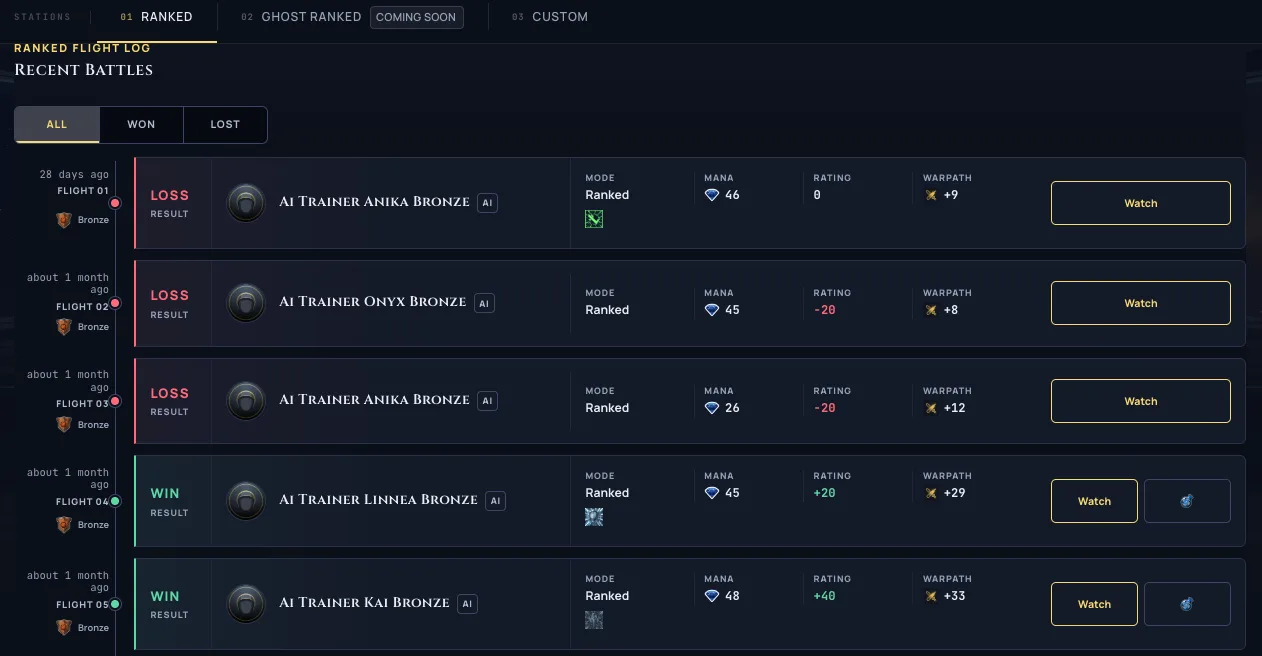Click the potion icon button in Flight 05

tap(1187, 604)
